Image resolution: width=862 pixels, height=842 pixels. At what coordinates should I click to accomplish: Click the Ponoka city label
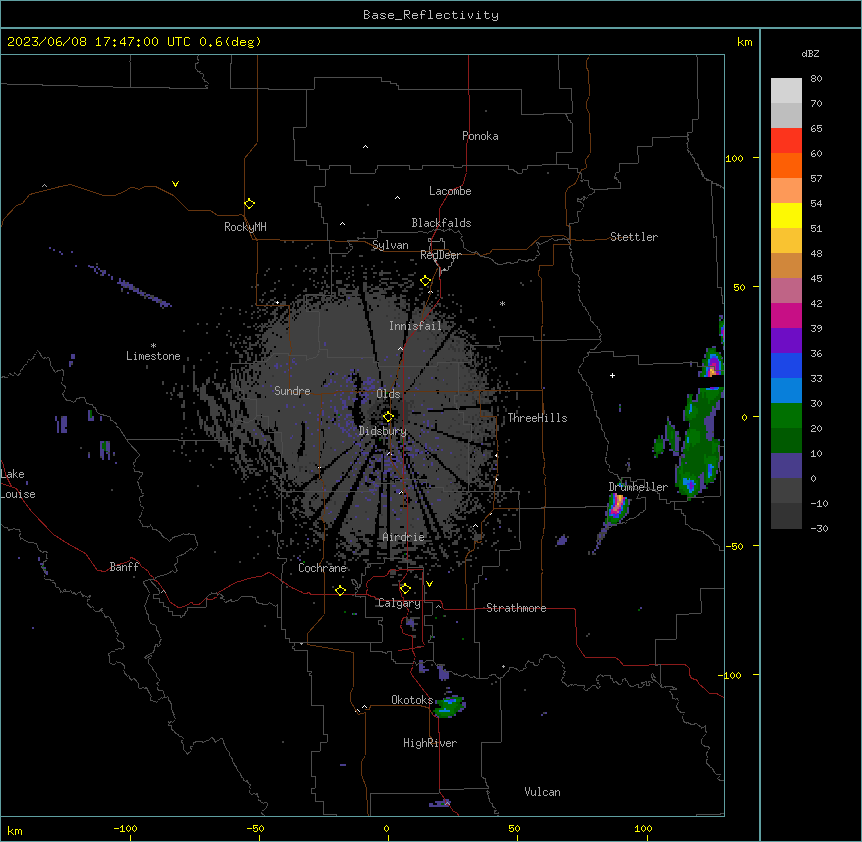pos(480,136)
